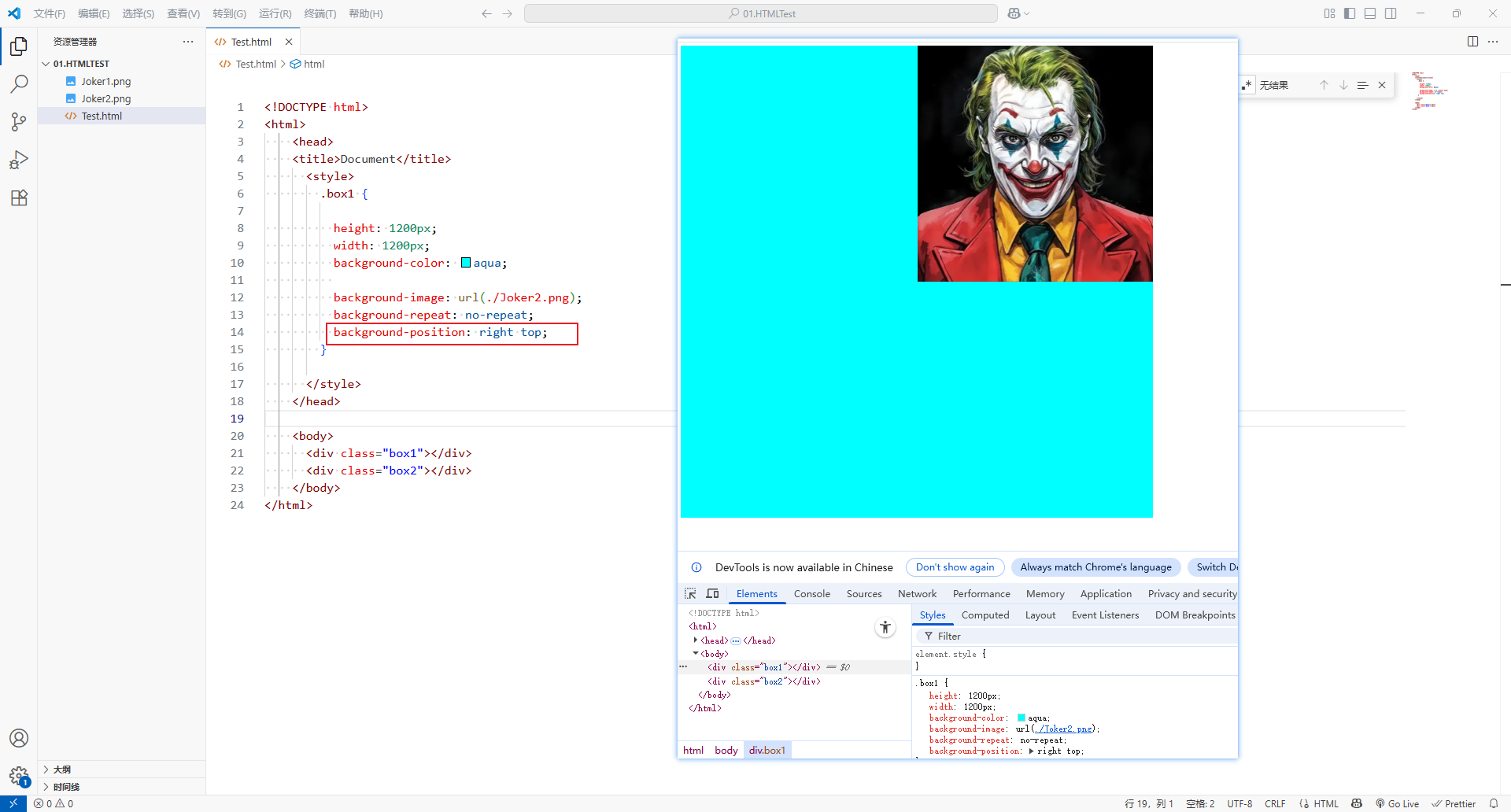Click the Go Live status bar button

(x=1397, y=803)
